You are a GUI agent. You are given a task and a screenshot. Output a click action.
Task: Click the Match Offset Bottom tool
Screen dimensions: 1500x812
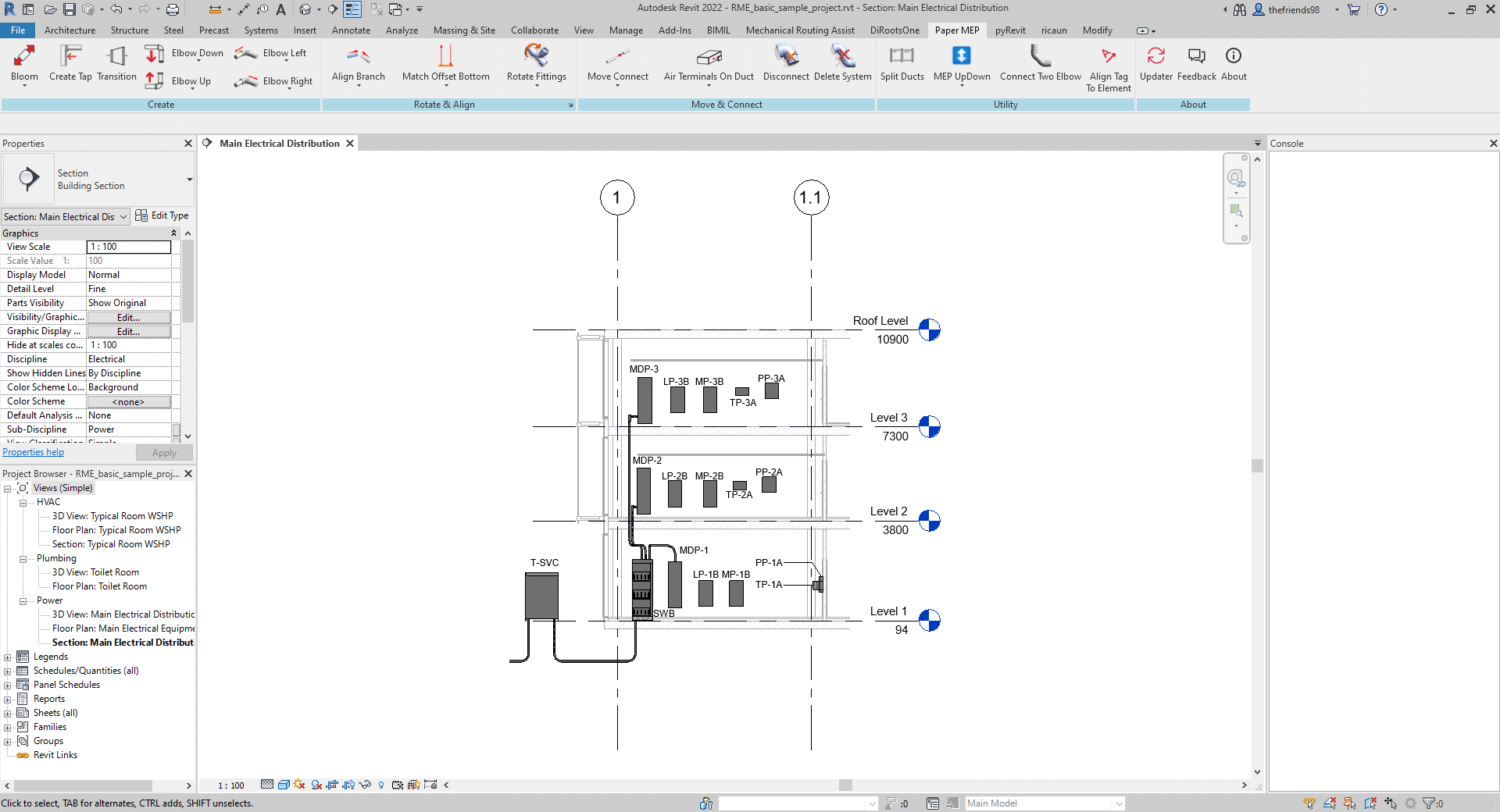tap(445, 57)
